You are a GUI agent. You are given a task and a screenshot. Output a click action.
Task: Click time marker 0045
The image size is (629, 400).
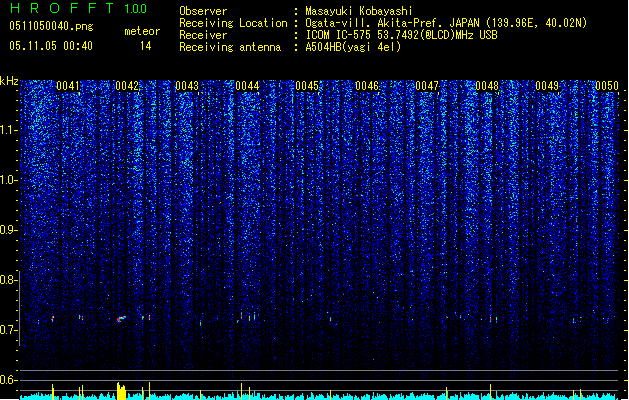(x=307, y=86)
